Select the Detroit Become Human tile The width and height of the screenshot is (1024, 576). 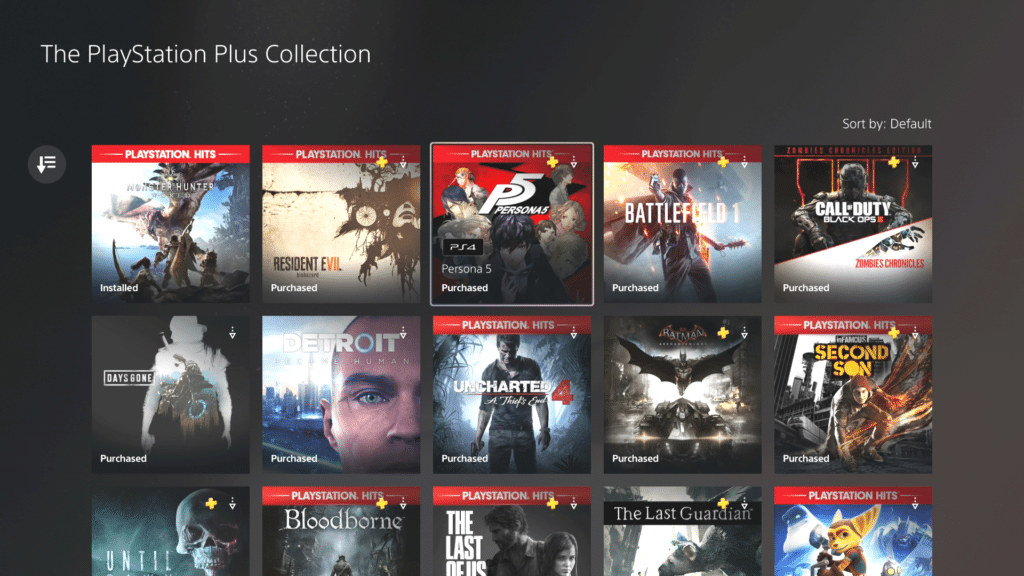pos(341,394)
